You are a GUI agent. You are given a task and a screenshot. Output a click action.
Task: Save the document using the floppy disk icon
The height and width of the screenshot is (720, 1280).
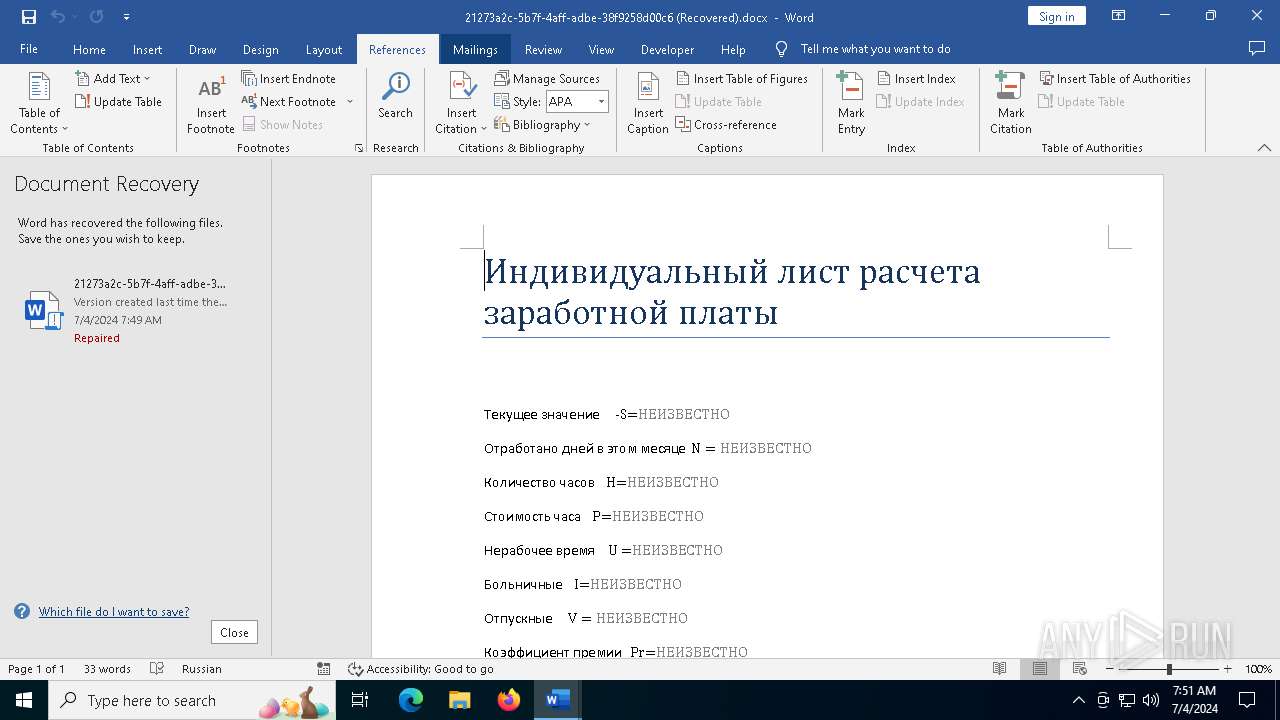(x=29, y=17)
